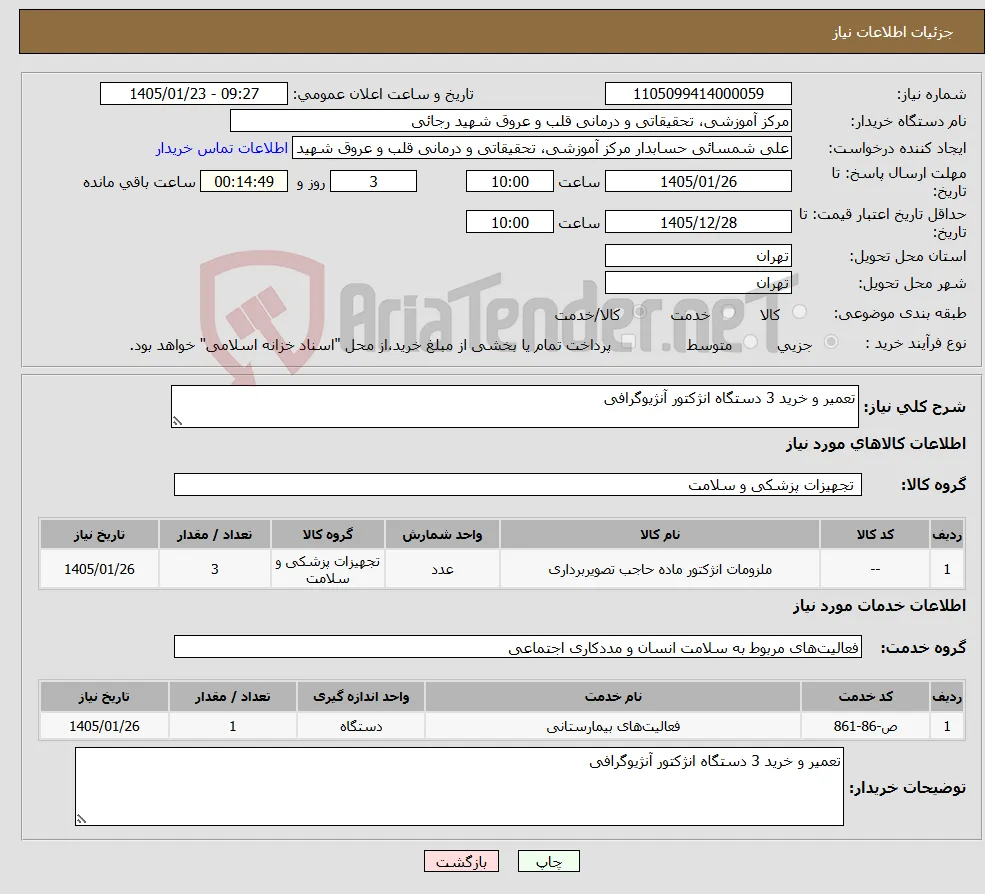Click the goods table date 1405/01/26 cell
Viewport: 985px width, 894px height.
click(x=99, y=569)
